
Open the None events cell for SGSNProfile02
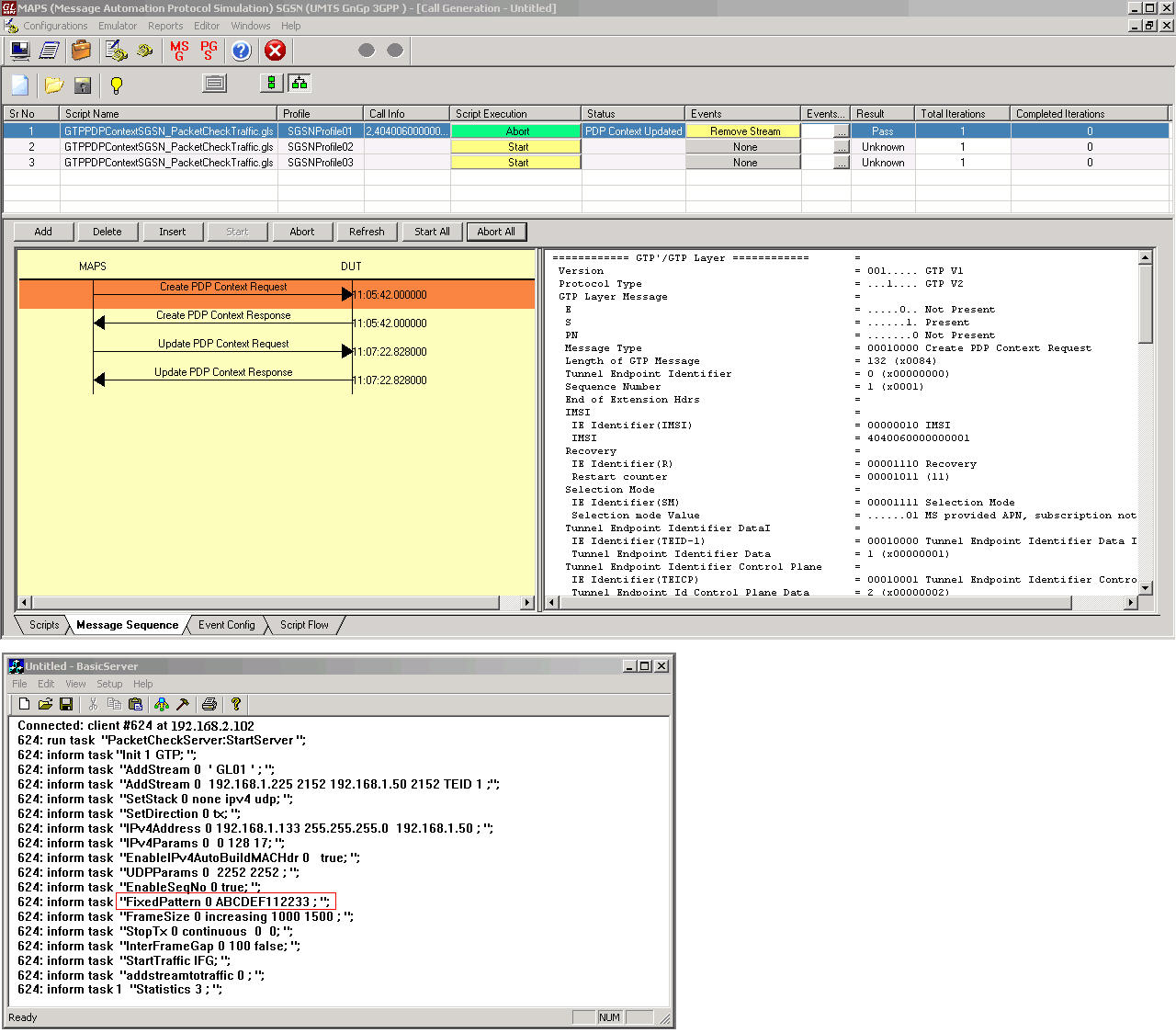click(744, 147)
